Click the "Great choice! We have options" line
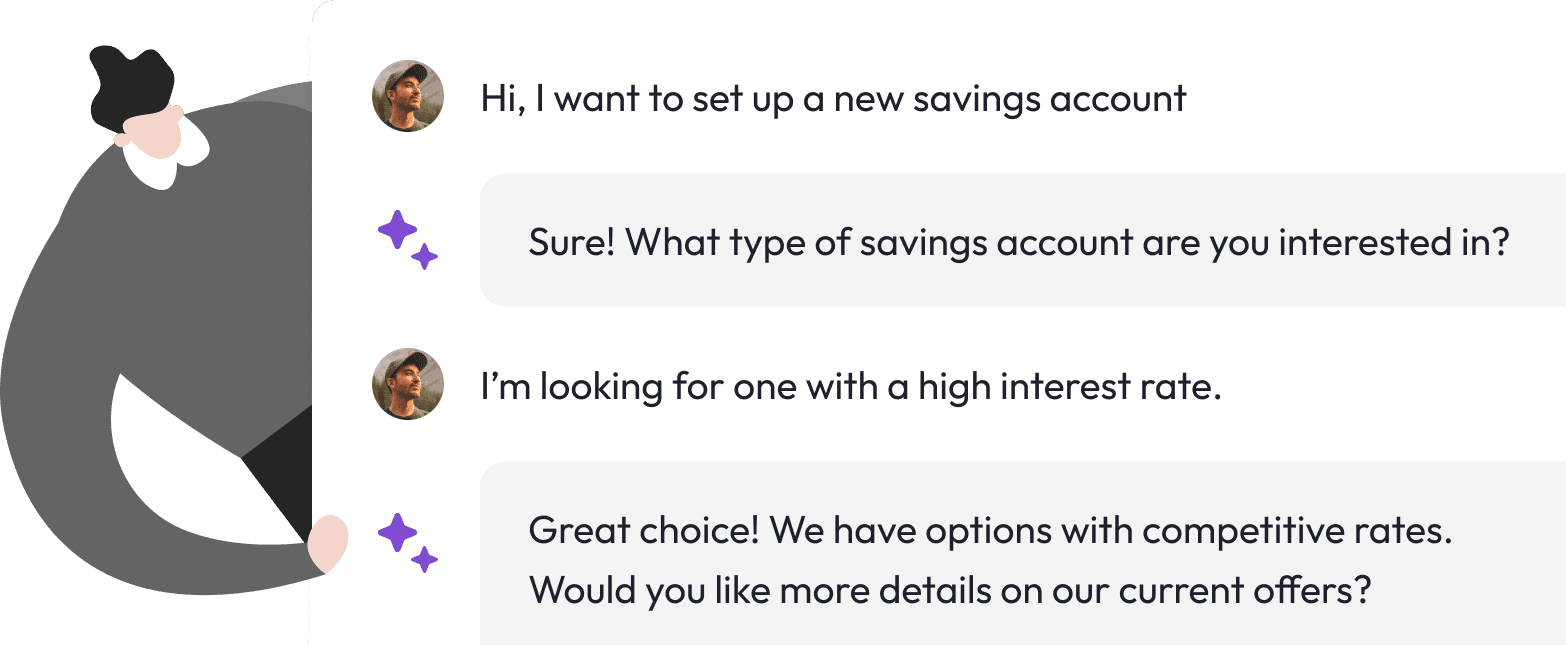 tap(990, 530)
